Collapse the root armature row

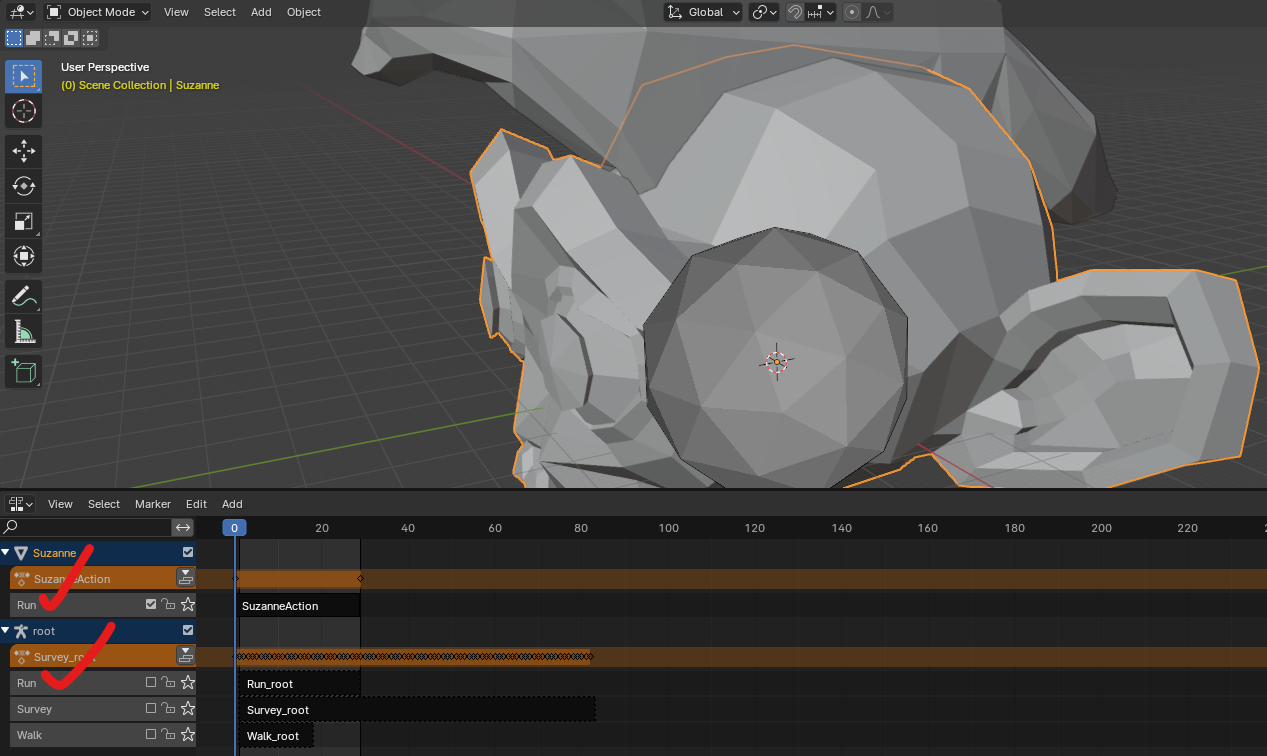tap(5, 630)
